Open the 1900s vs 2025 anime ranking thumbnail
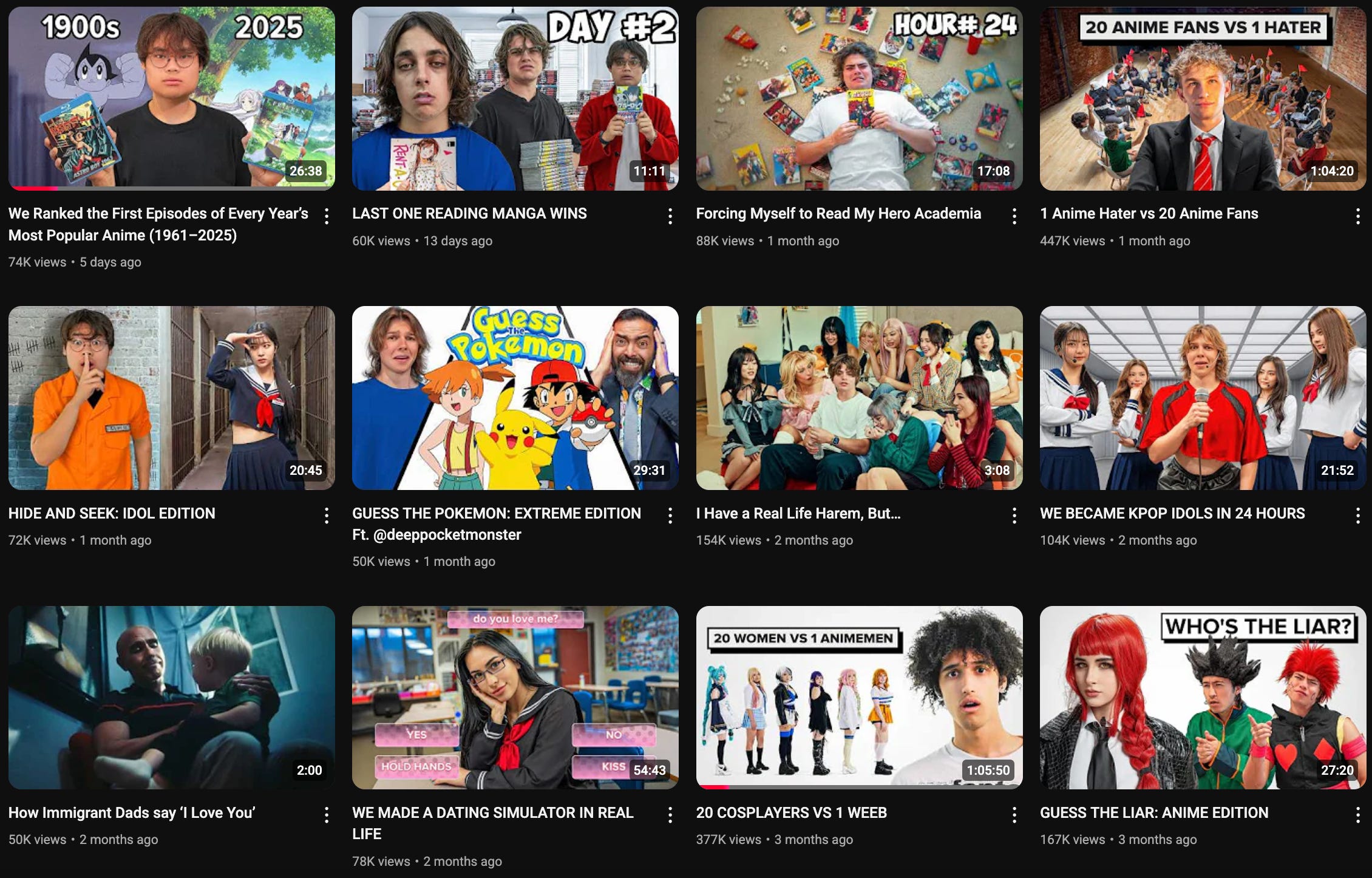This screenshot has width=1372, height=878. tap(171, 97)
